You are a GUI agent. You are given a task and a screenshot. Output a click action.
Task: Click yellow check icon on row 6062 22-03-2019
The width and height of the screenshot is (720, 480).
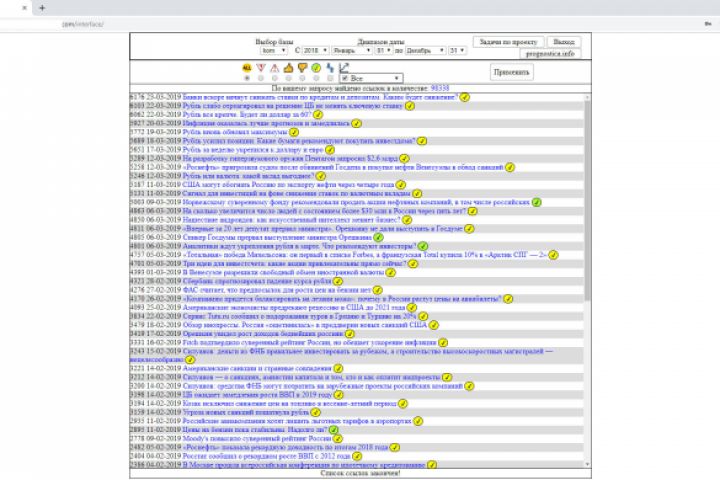tap(318, 115)
